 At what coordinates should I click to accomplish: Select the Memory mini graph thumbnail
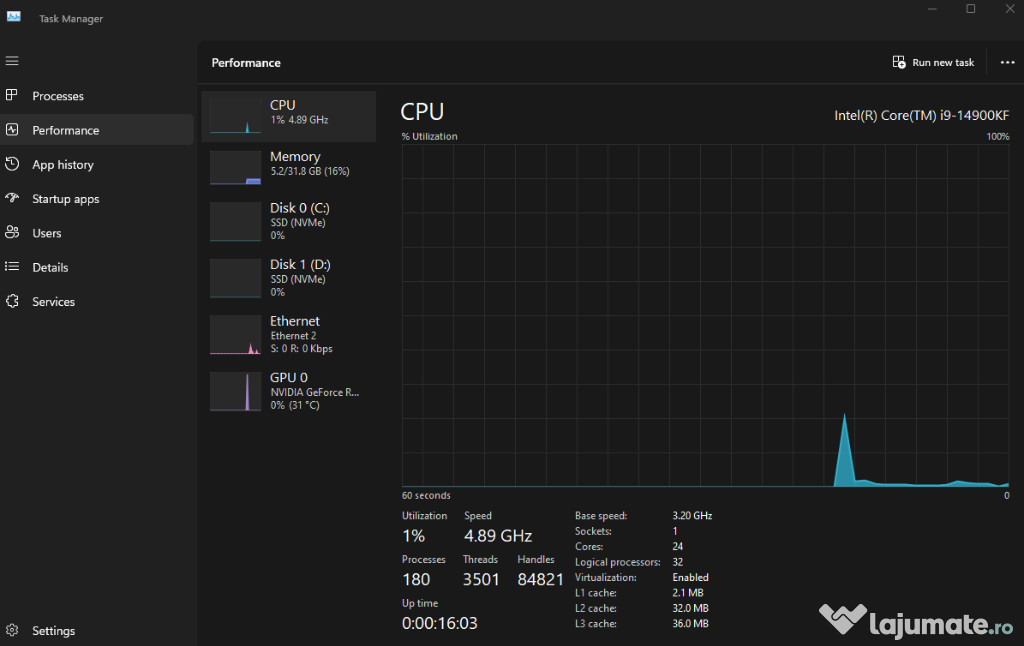click(x=235, y=167)
